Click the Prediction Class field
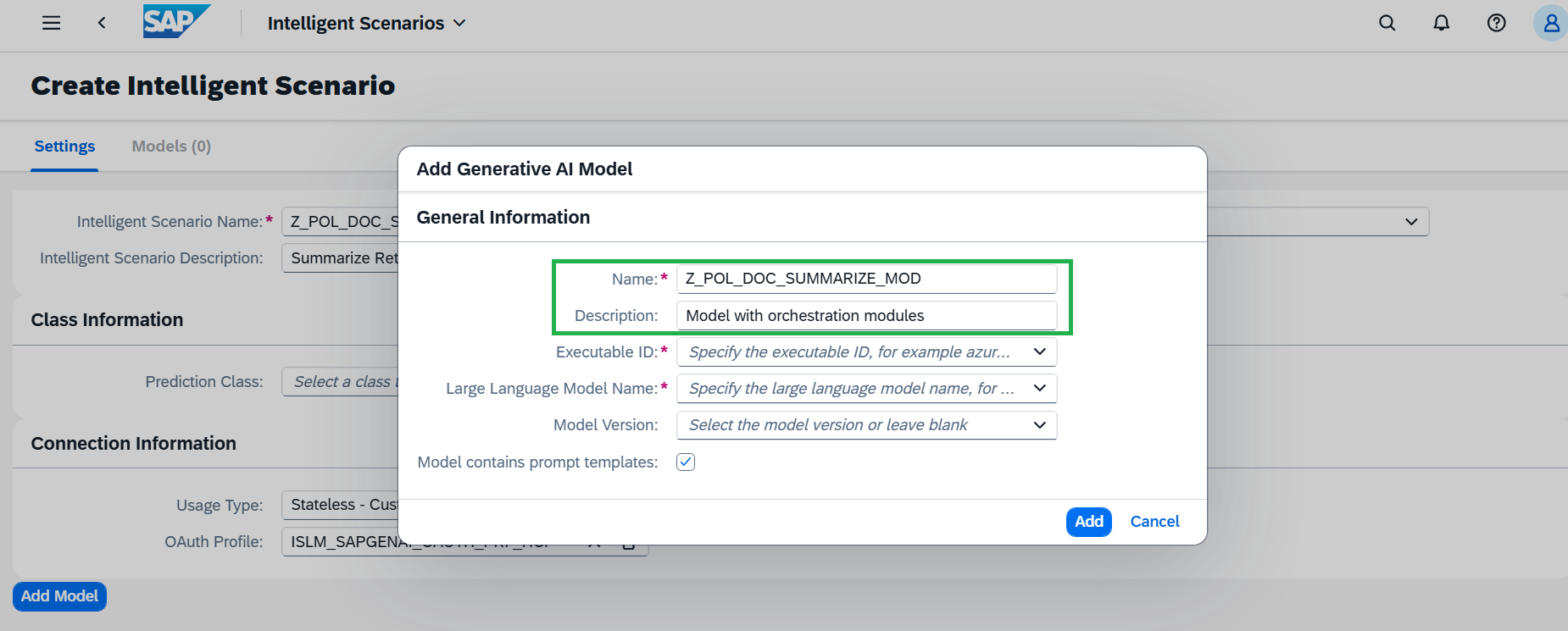1568x631 pixels. pos(341,382)
